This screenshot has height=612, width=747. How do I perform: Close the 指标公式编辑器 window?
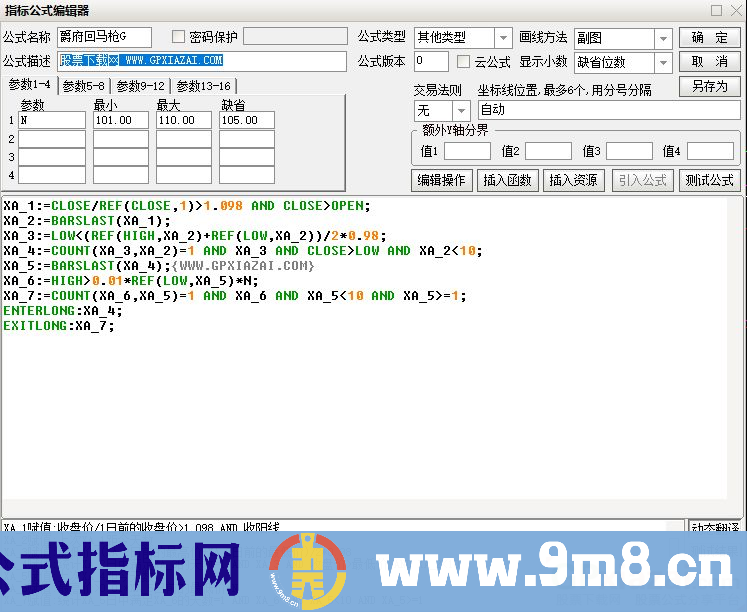click(736, 10)
